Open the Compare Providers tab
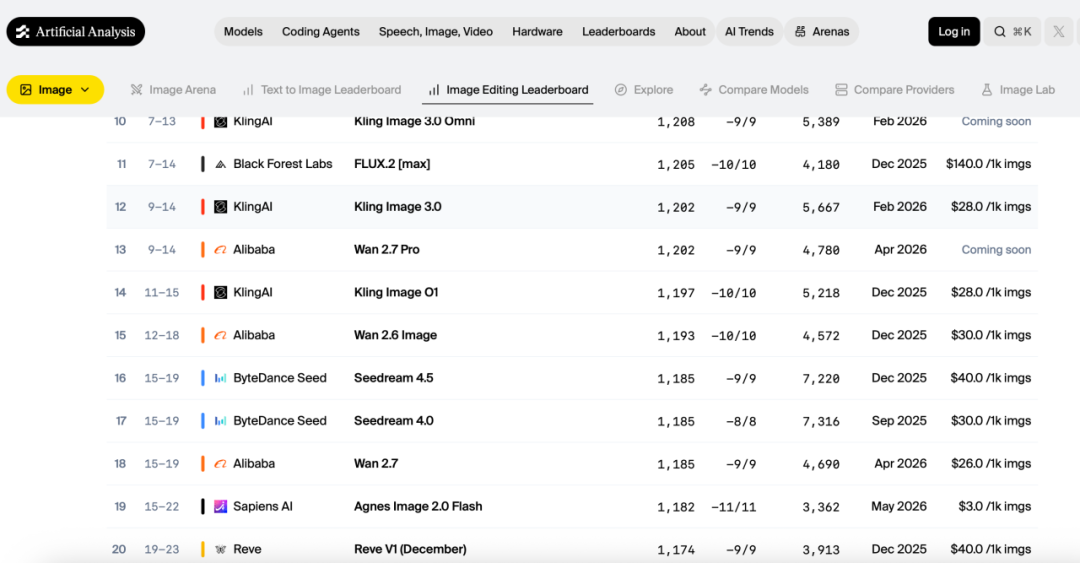 895,90
